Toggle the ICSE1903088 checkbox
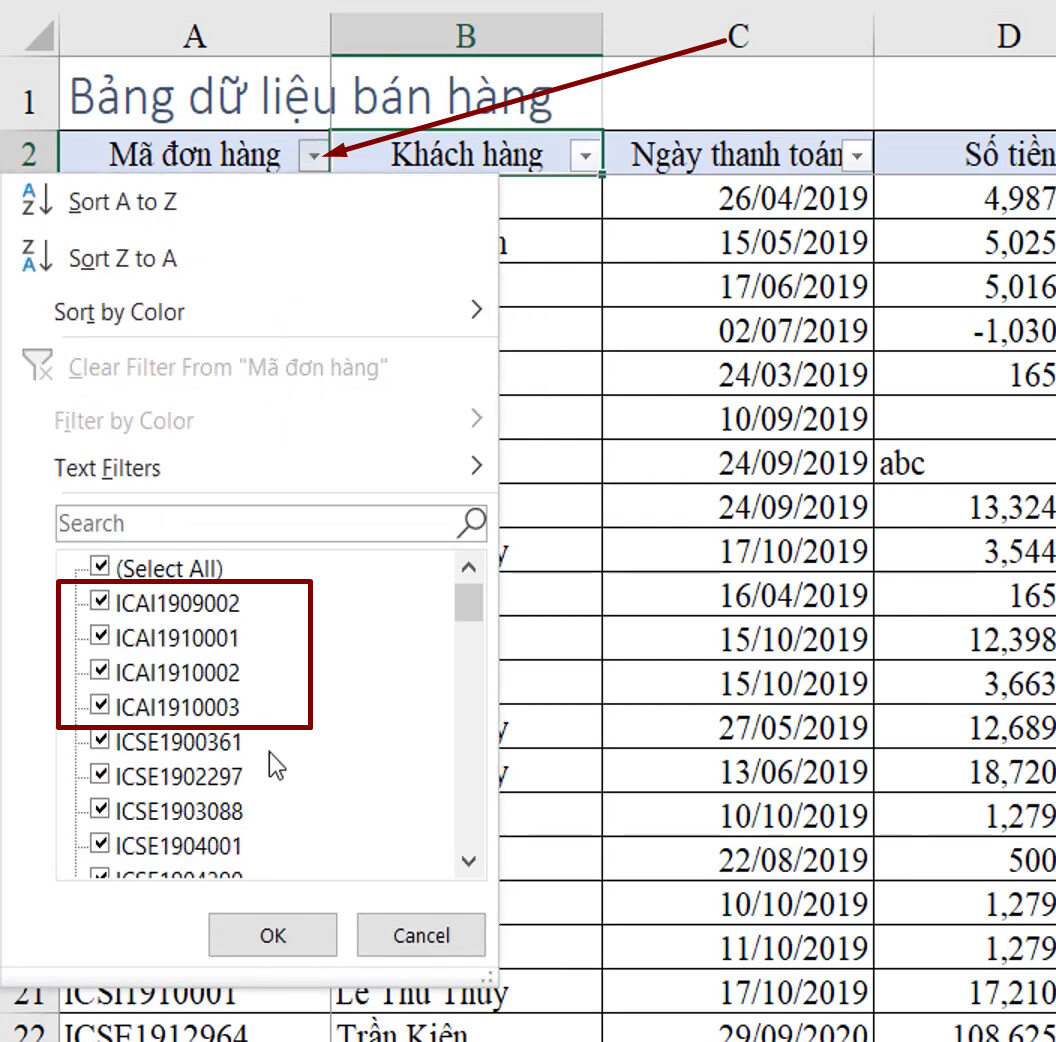Screen dimensions: 1056x1042 [x=100, y=810]
